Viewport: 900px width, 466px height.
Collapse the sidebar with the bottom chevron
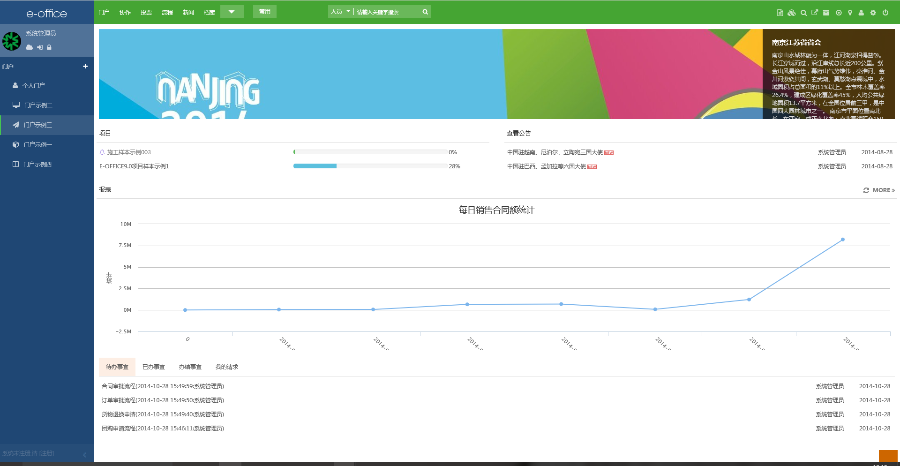tap(85, 455)
